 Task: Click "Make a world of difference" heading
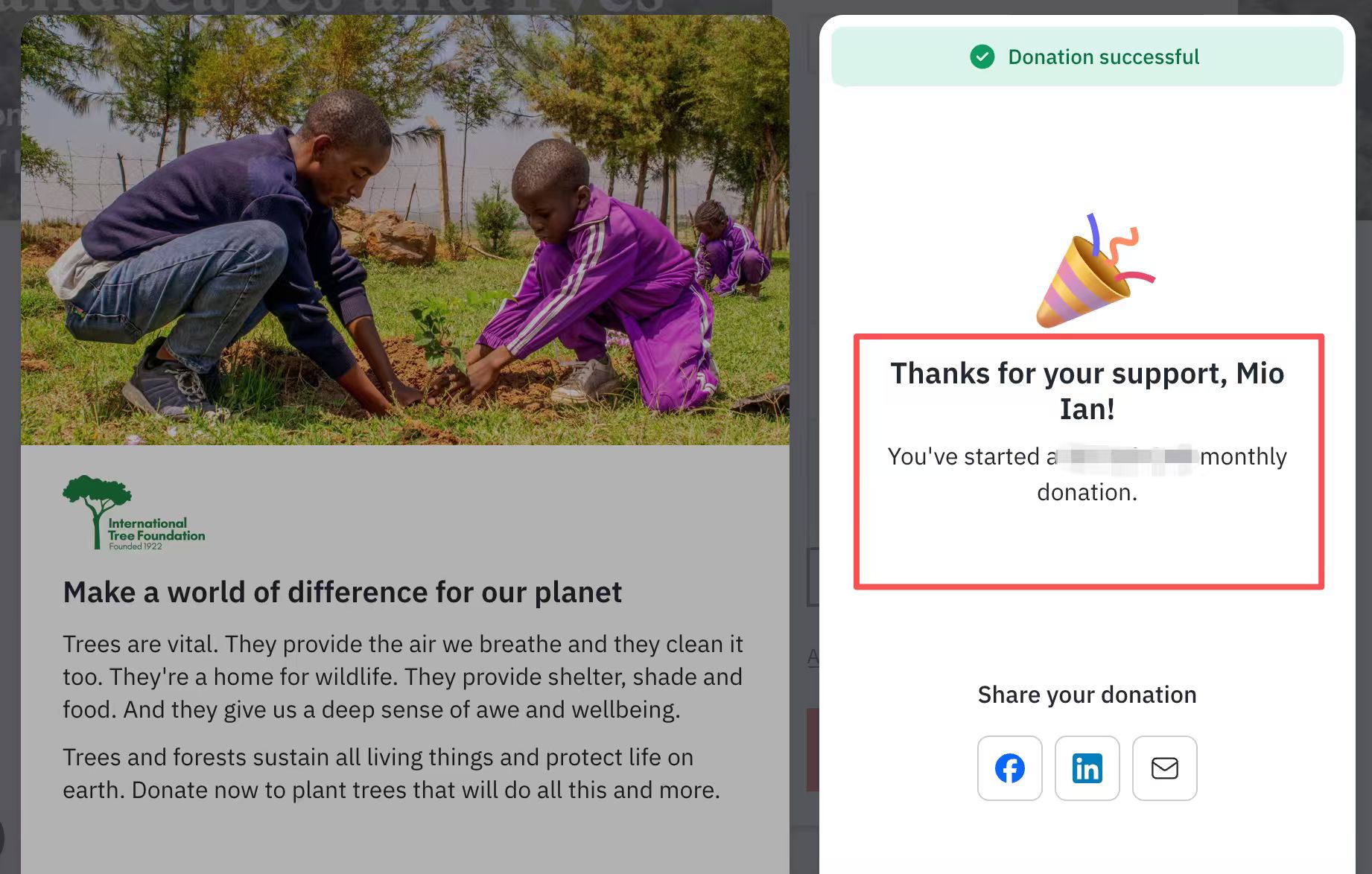(x=342, y=593)
